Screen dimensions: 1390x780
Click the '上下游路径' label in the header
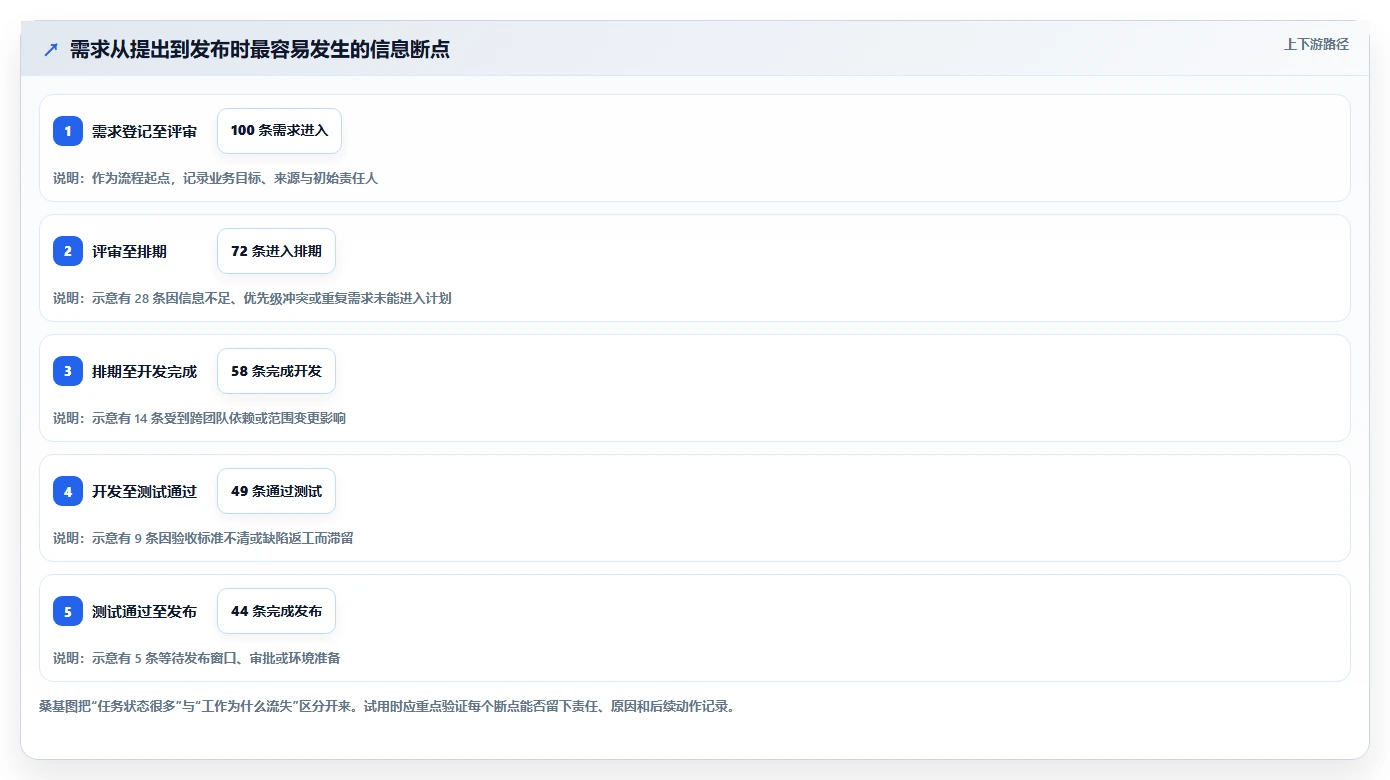[1316, 44]
